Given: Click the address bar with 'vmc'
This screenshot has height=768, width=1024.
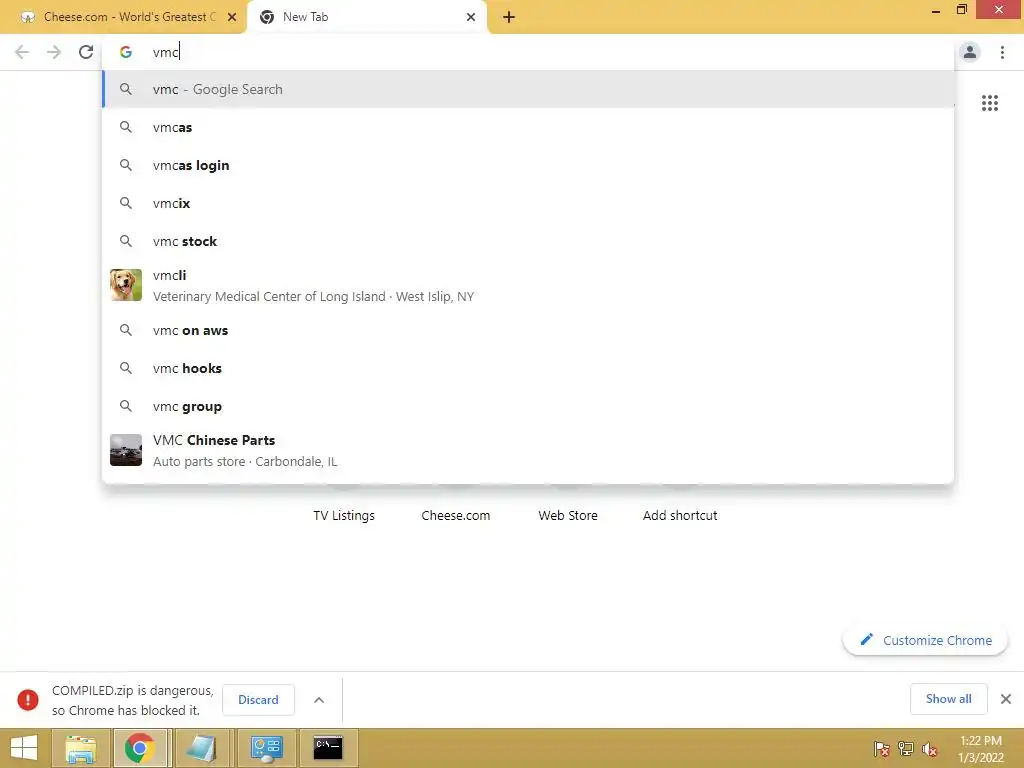Looking at the screenshot, I should [x=528, y=52].
